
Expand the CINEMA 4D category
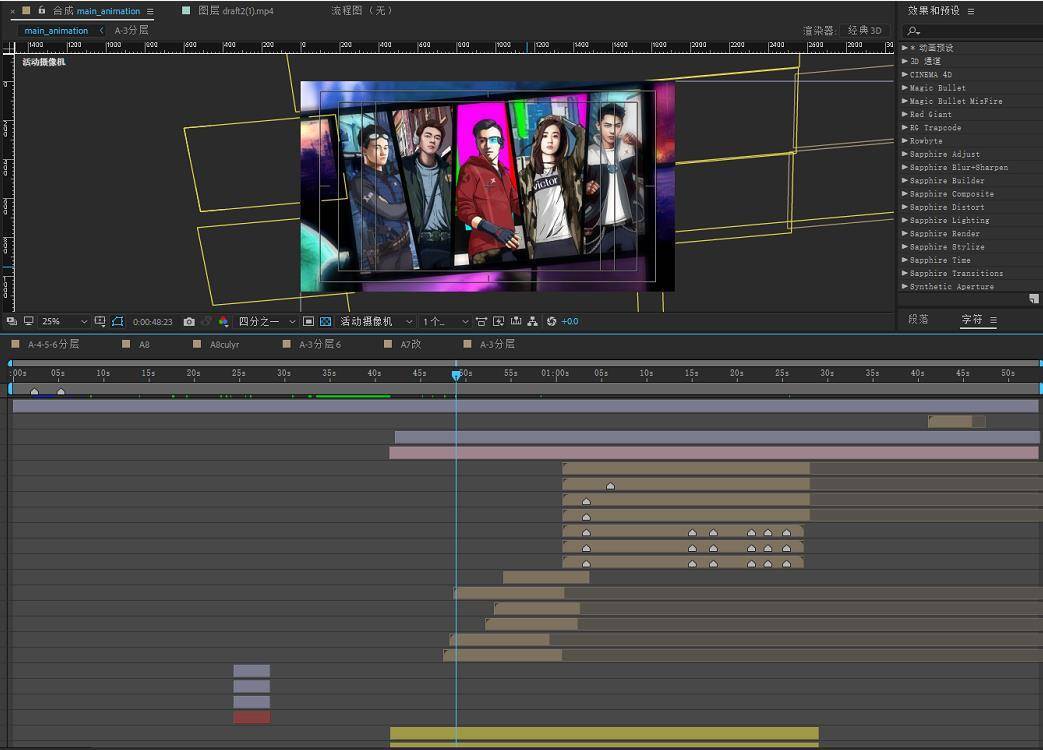tap(905, 74)
